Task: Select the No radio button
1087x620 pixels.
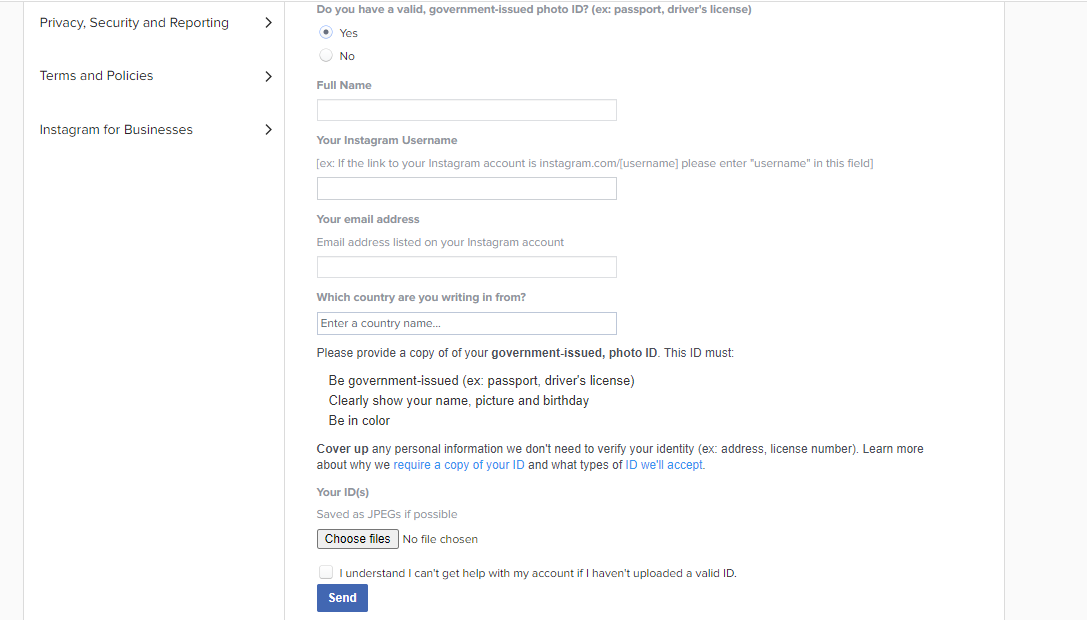Action: coord(326,55)
